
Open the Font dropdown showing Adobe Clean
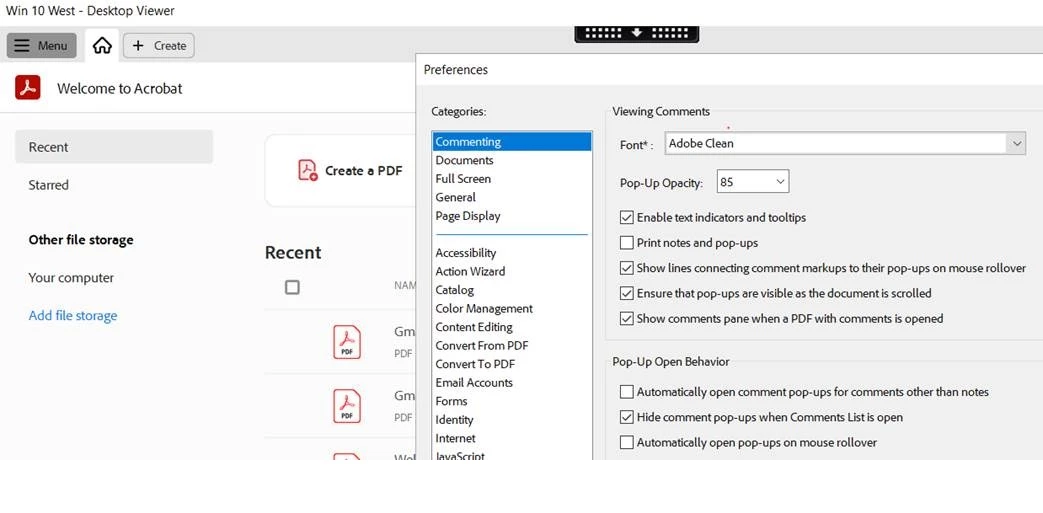tap(845, 143)
